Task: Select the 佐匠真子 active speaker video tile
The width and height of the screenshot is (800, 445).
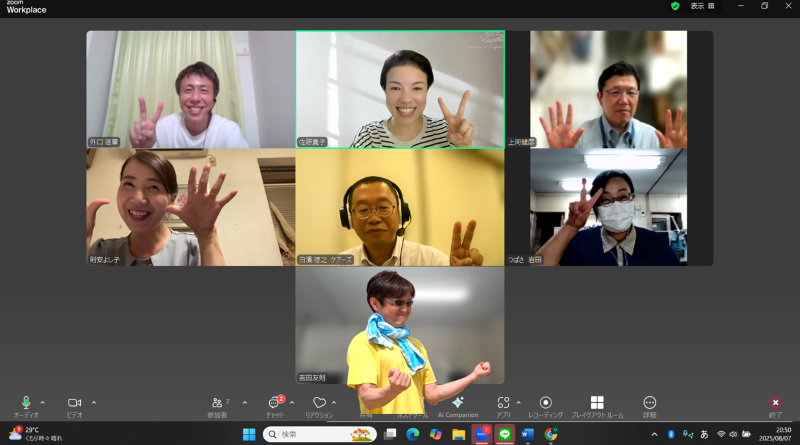Action: [399, 90]
